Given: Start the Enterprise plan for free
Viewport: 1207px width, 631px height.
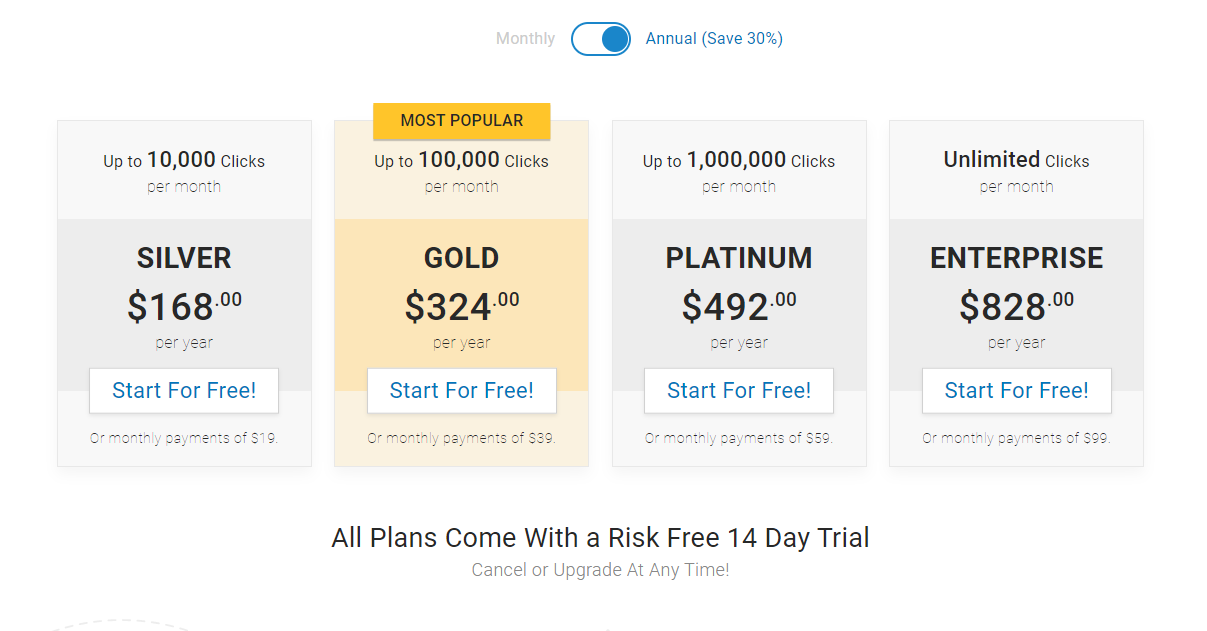Looking at the screenshot, I should pos(1017,390).
